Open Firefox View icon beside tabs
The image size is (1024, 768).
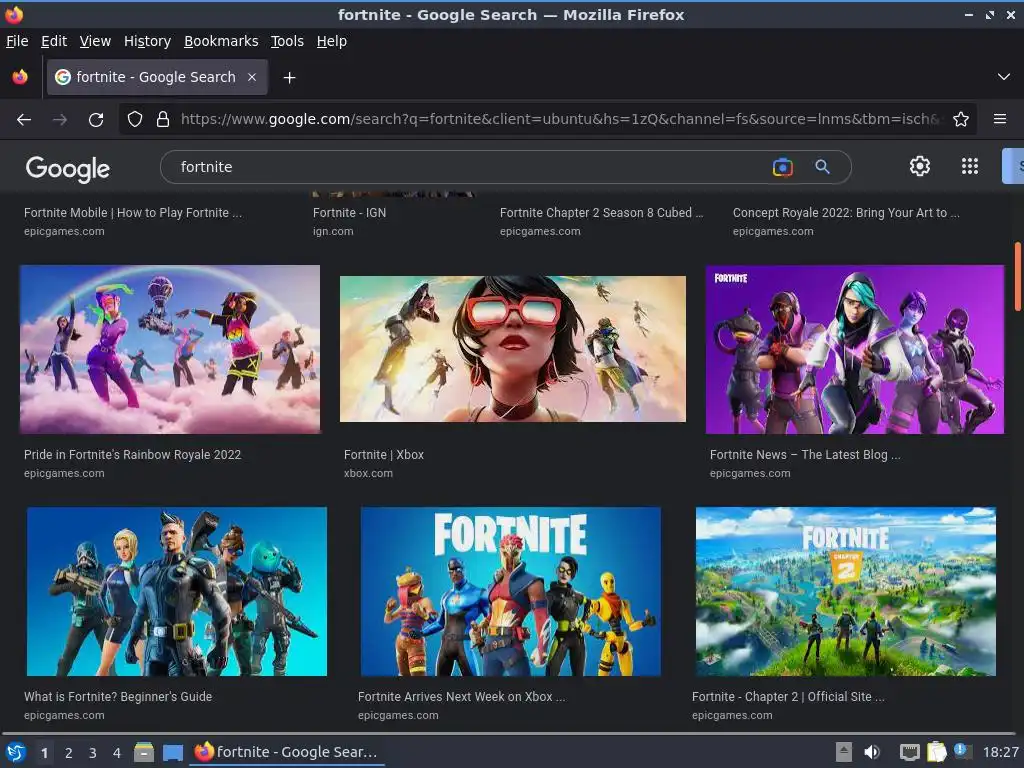[20, 77]
